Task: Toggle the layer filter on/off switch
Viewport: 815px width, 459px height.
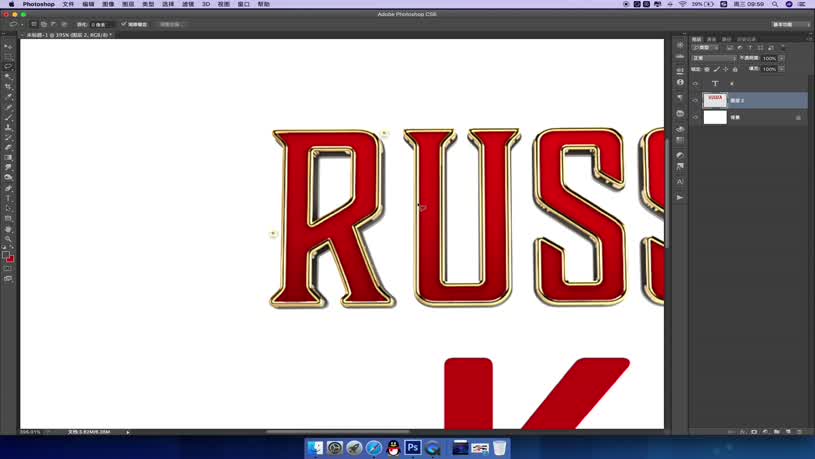Action: pyautogui.click(x=783, y=48)
